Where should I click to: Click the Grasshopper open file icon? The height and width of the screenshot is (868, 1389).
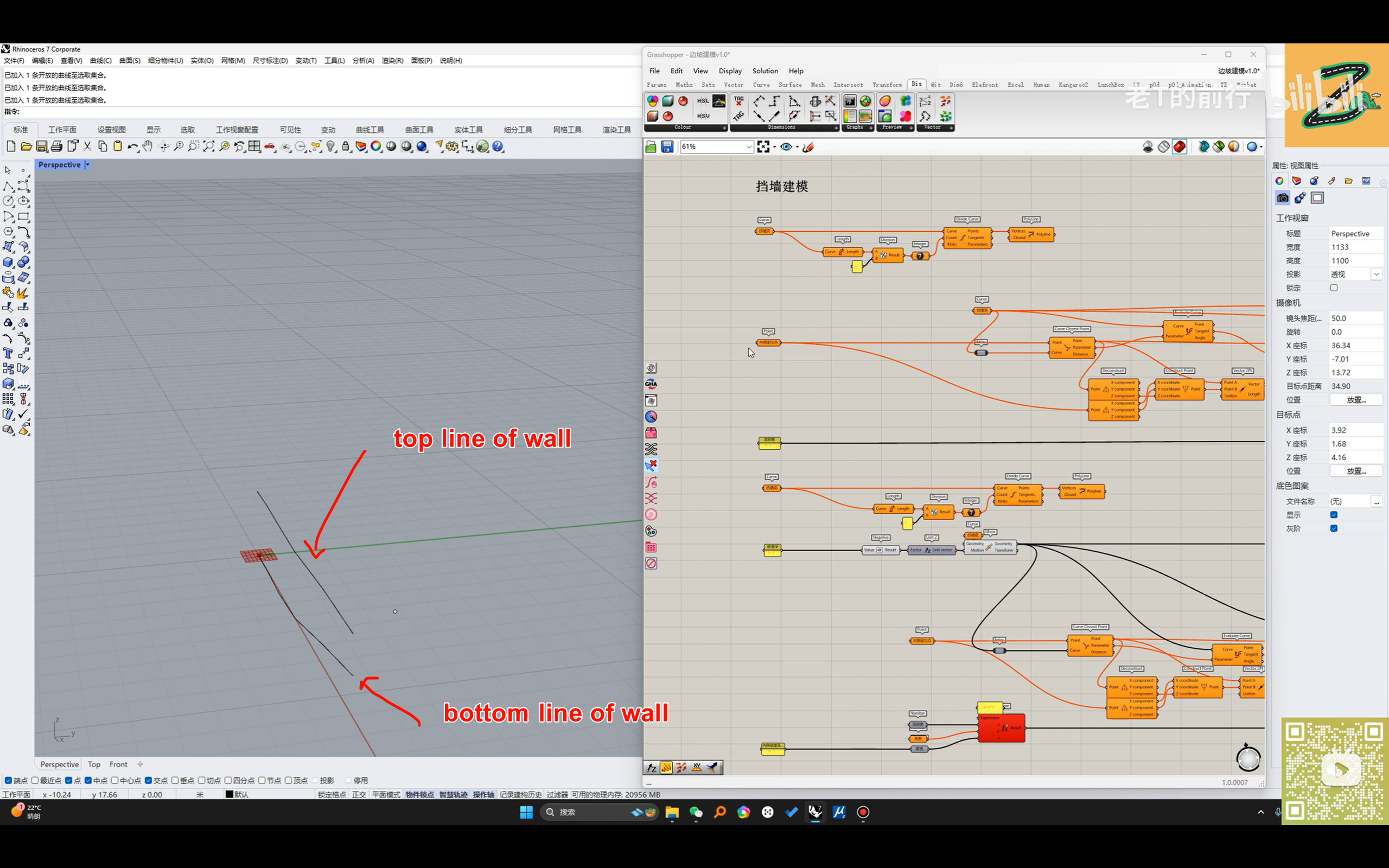651,147
